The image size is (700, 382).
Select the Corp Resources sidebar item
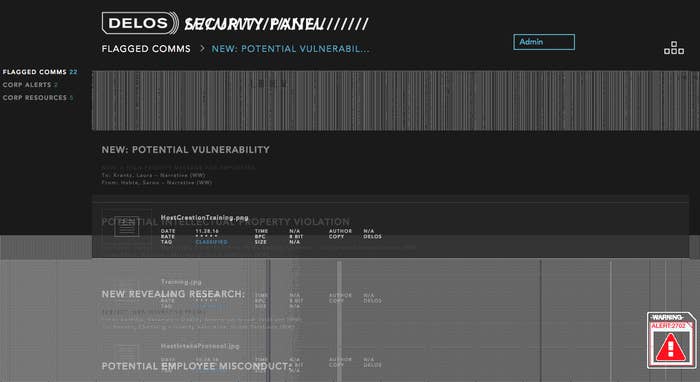[x=38, y=98]
